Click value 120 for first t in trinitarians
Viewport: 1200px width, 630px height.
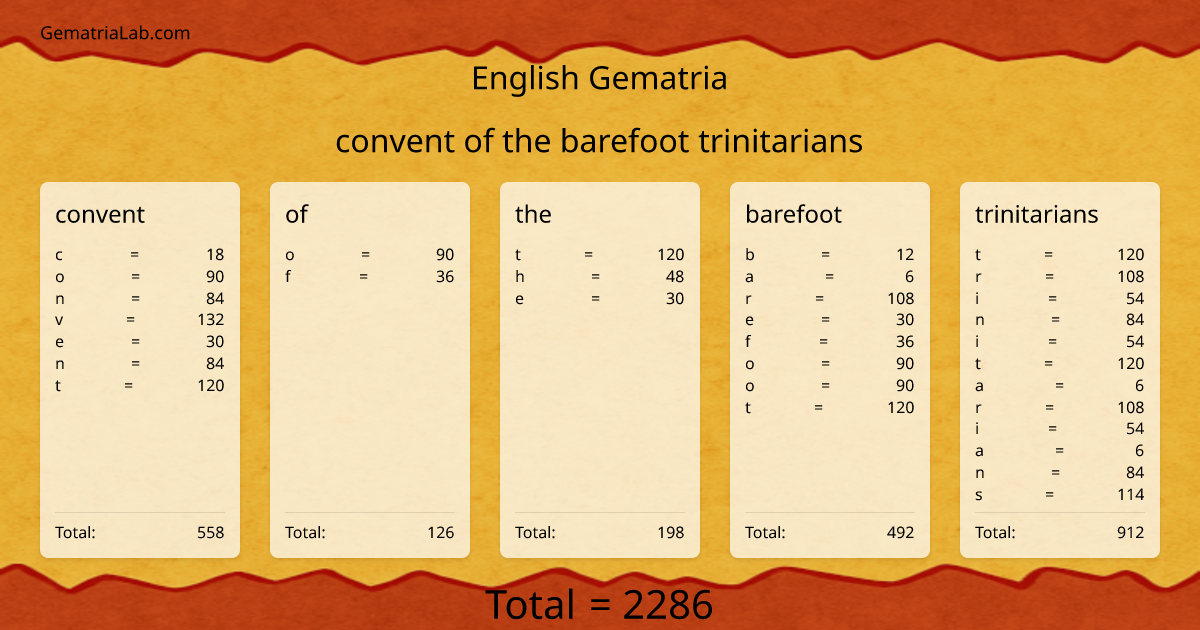[x=1131, y=255]
